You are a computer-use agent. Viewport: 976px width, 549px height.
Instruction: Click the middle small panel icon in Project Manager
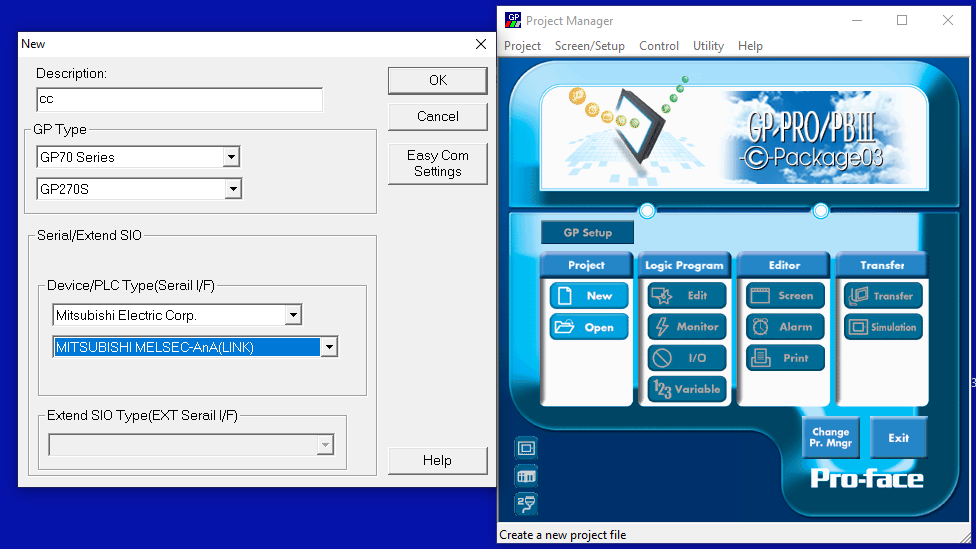[526, 476]
